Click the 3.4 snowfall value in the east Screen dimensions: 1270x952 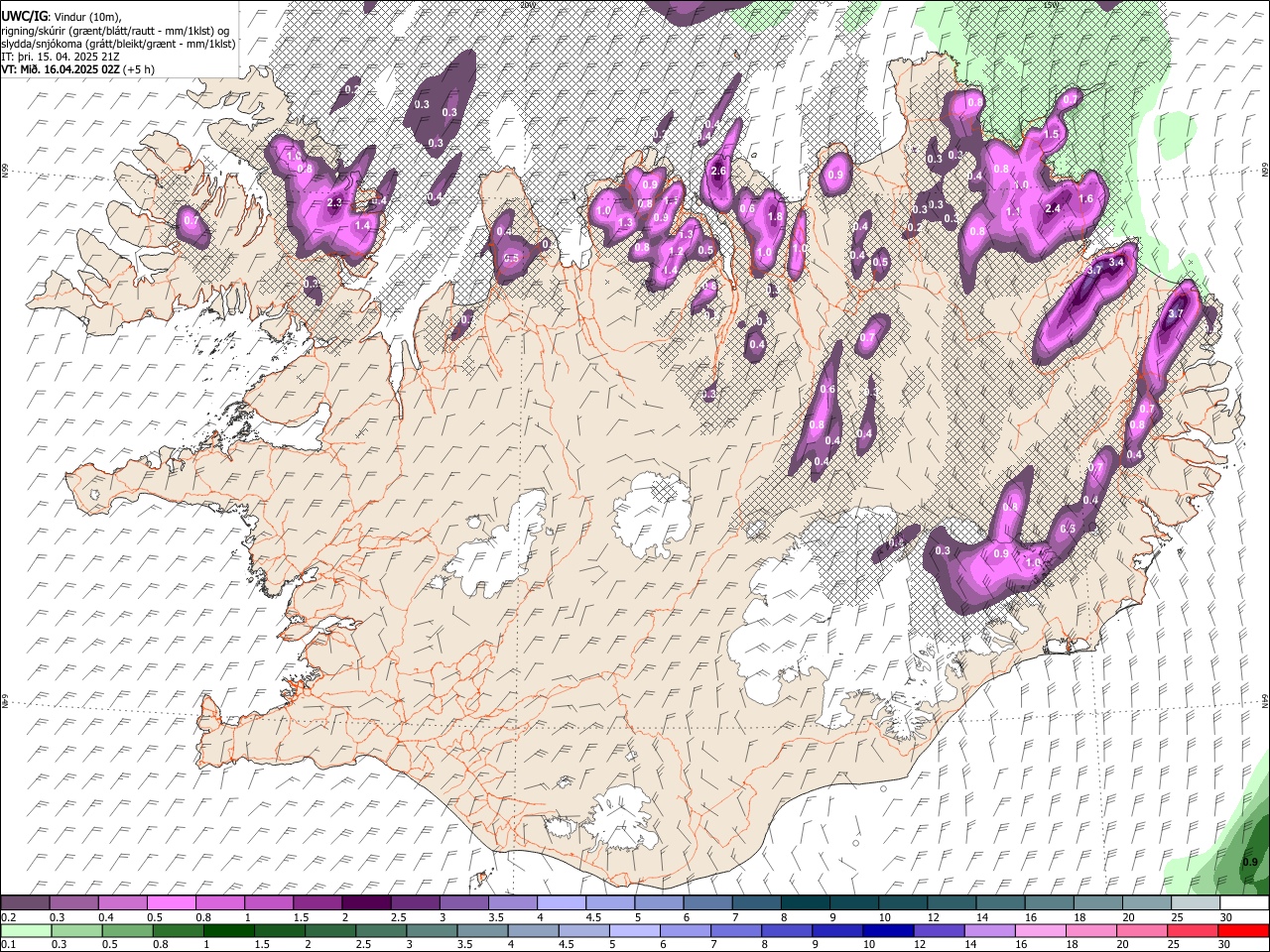point(1116,263)
